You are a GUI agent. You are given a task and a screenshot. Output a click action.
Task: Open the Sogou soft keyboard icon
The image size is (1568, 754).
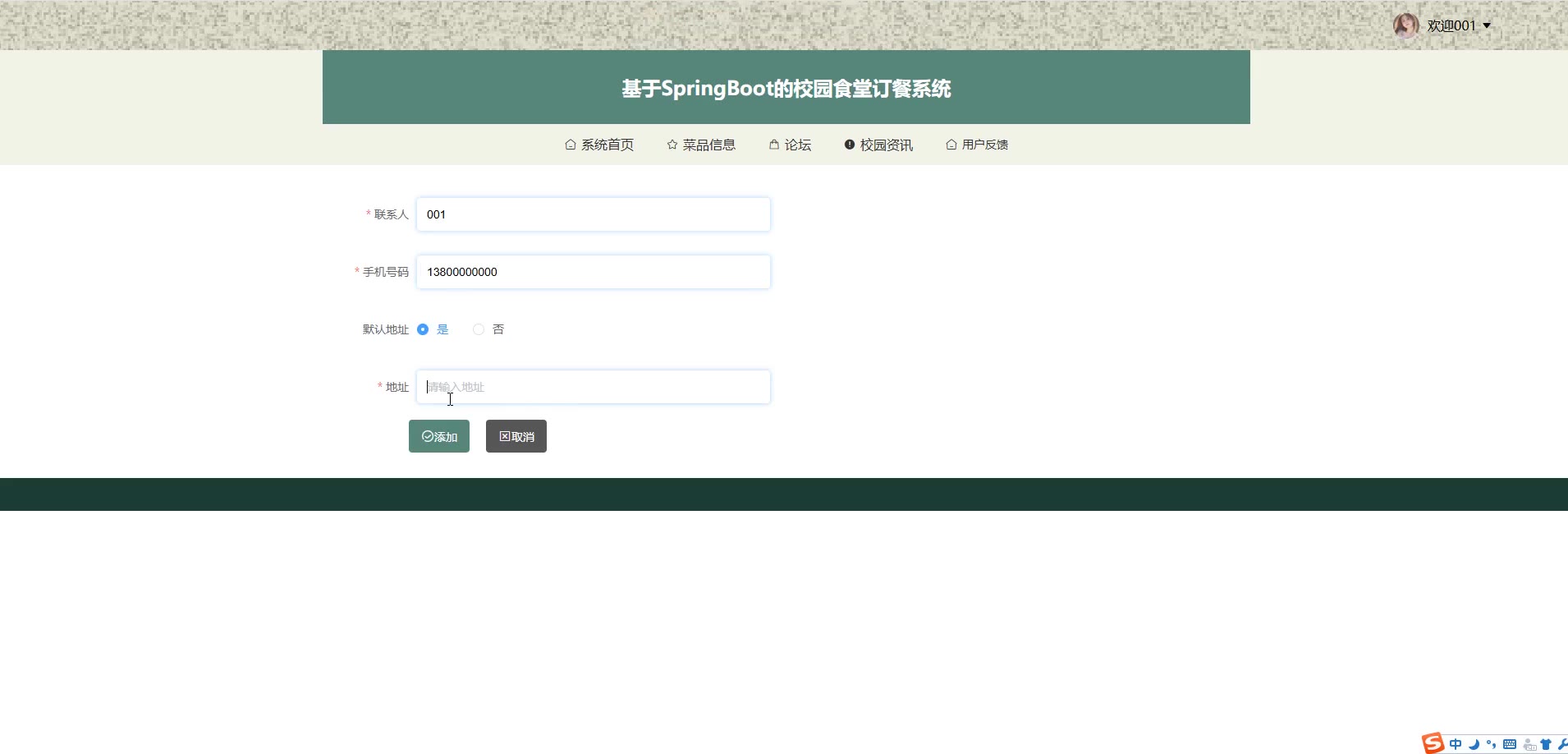[x=1510, y=744]
